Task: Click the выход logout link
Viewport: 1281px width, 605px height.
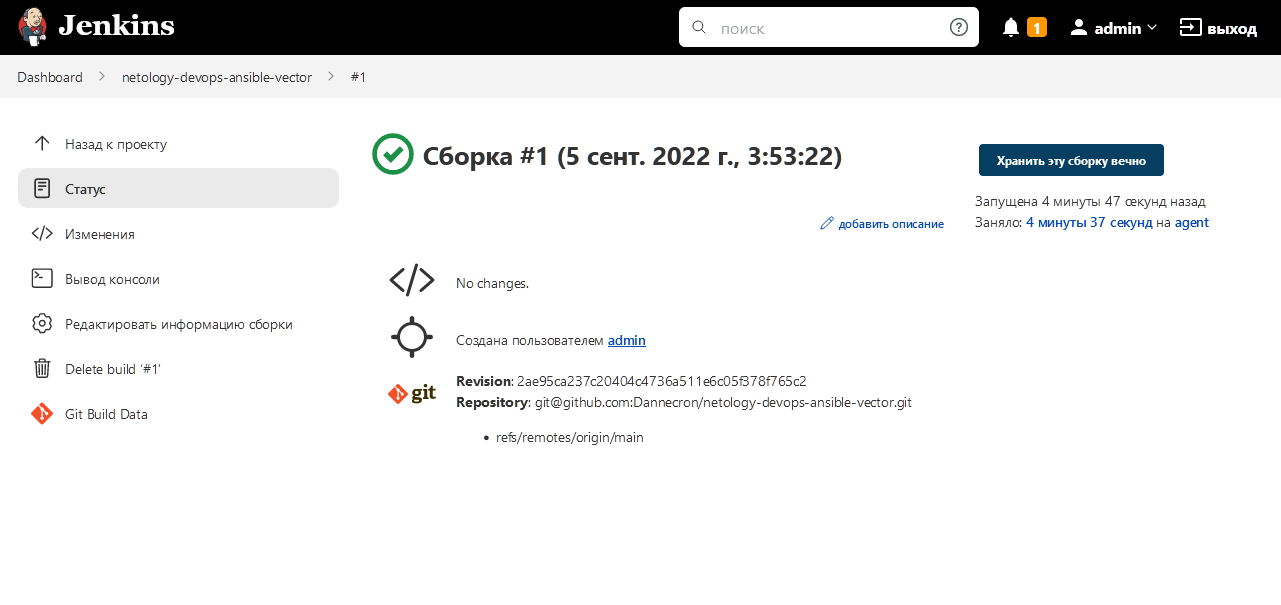Action: (x=1218, y=28)
